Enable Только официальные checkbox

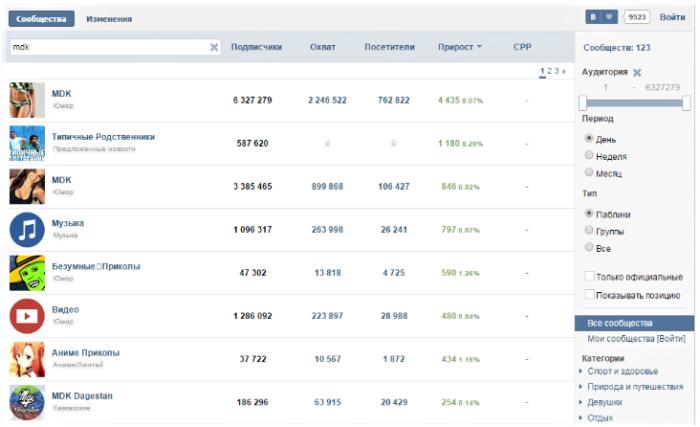[x=589, y=276]
